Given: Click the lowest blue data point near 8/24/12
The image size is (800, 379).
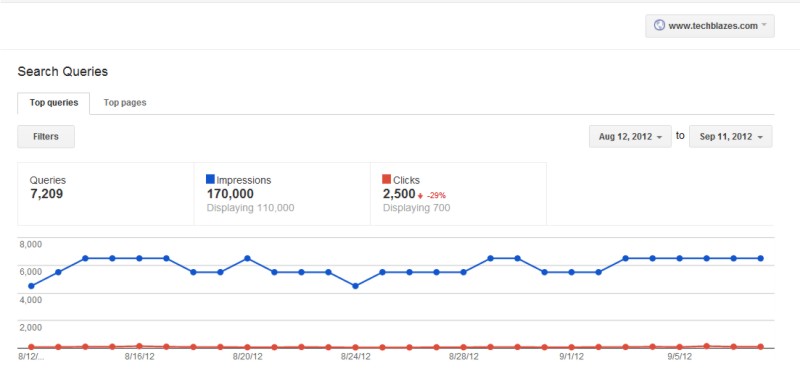Looking at the screenshot, I should pyautogui.click(x=356, y=286).
